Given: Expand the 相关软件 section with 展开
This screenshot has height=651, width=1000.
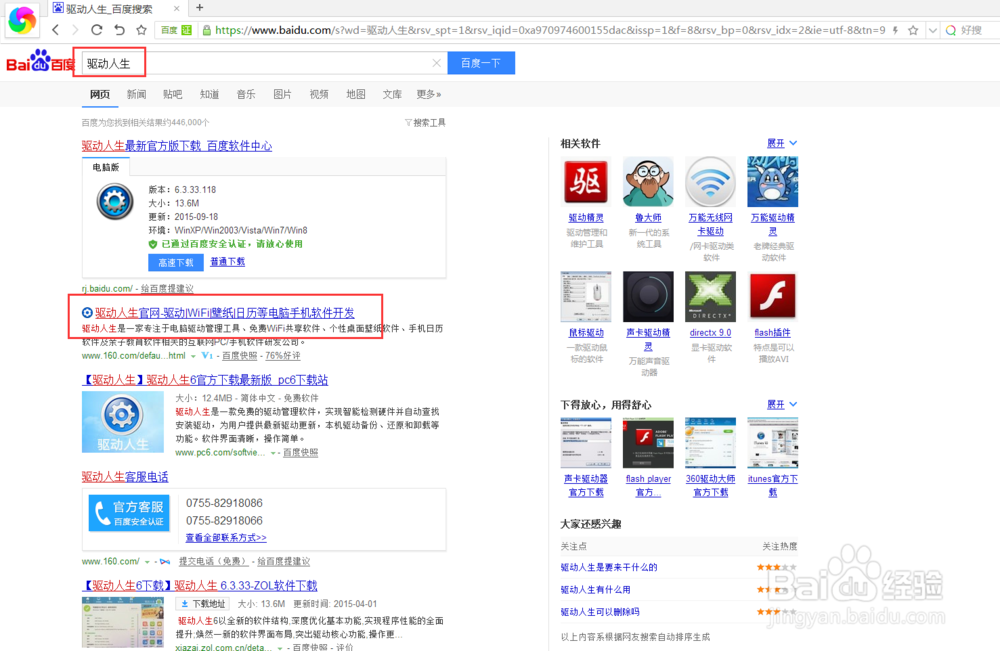Looking at the screenshot, I should (782, 143).
